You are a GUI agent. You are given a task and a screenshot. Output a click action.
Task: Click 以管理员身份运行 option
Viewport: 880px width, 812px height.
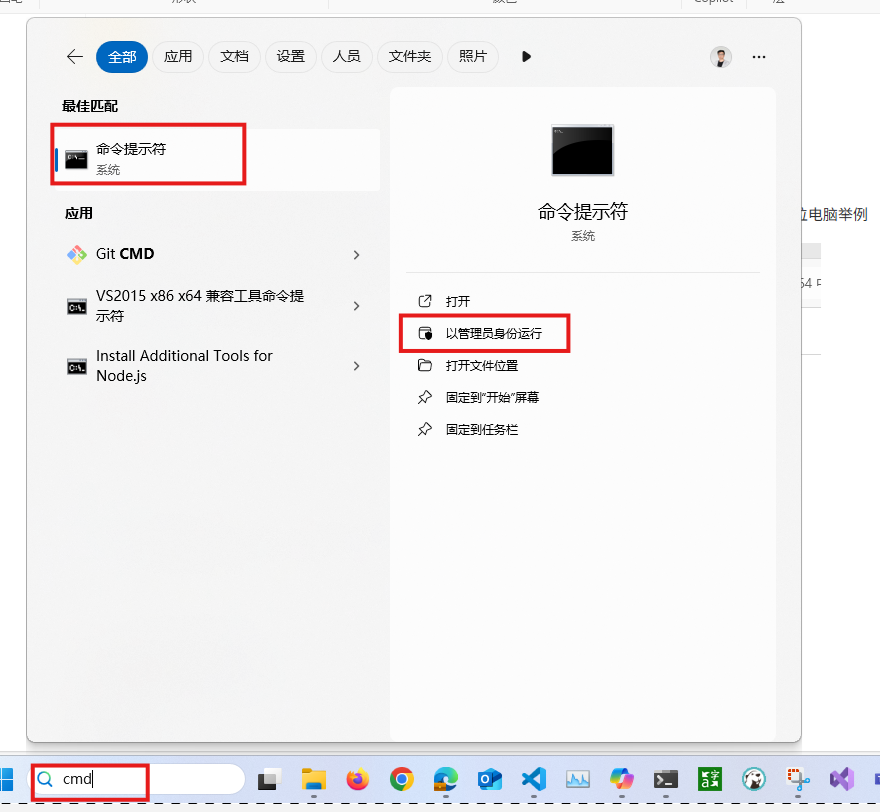[x=493, y=333]
